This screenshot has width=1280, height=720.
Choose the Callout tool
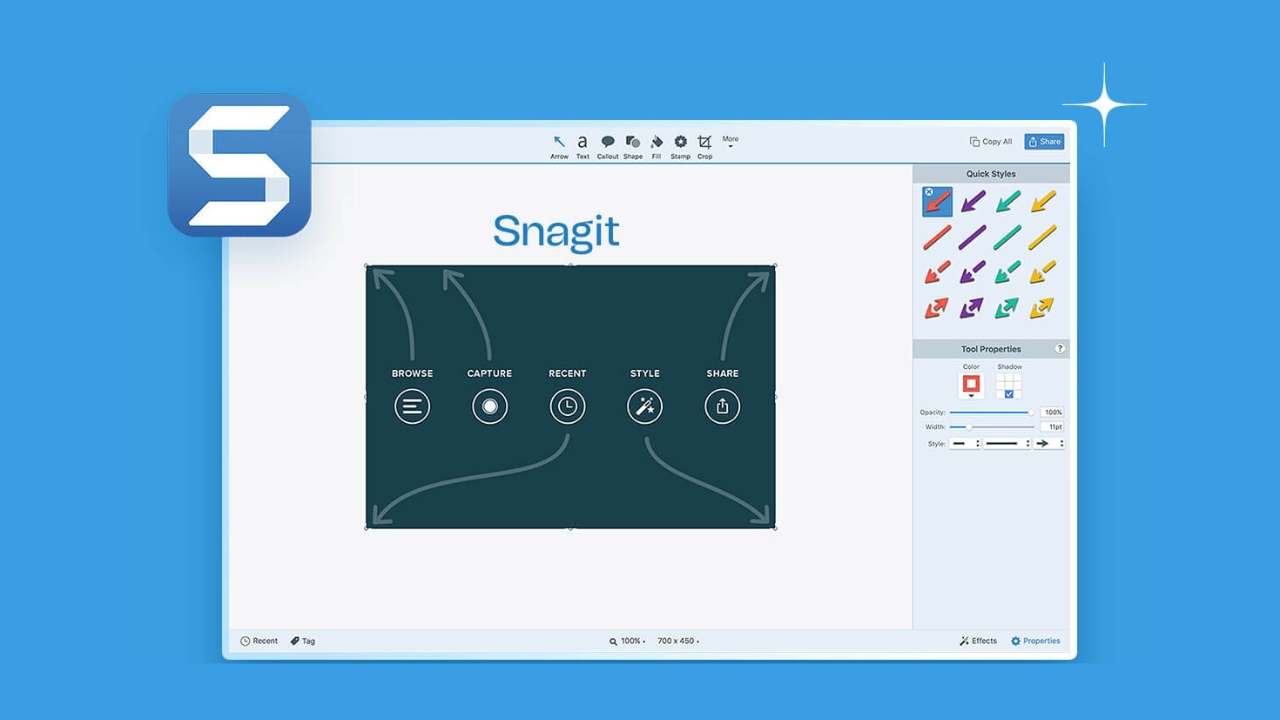click(x=608, y=146)
